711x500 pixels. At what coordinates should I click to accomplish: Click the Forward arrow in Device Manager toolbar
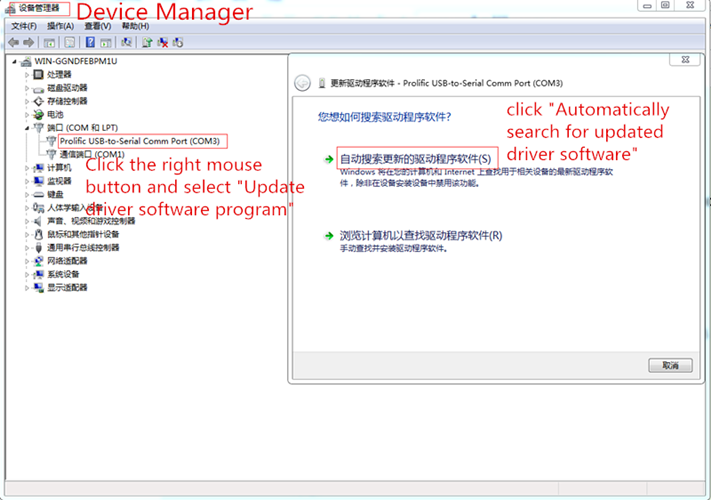28,42
